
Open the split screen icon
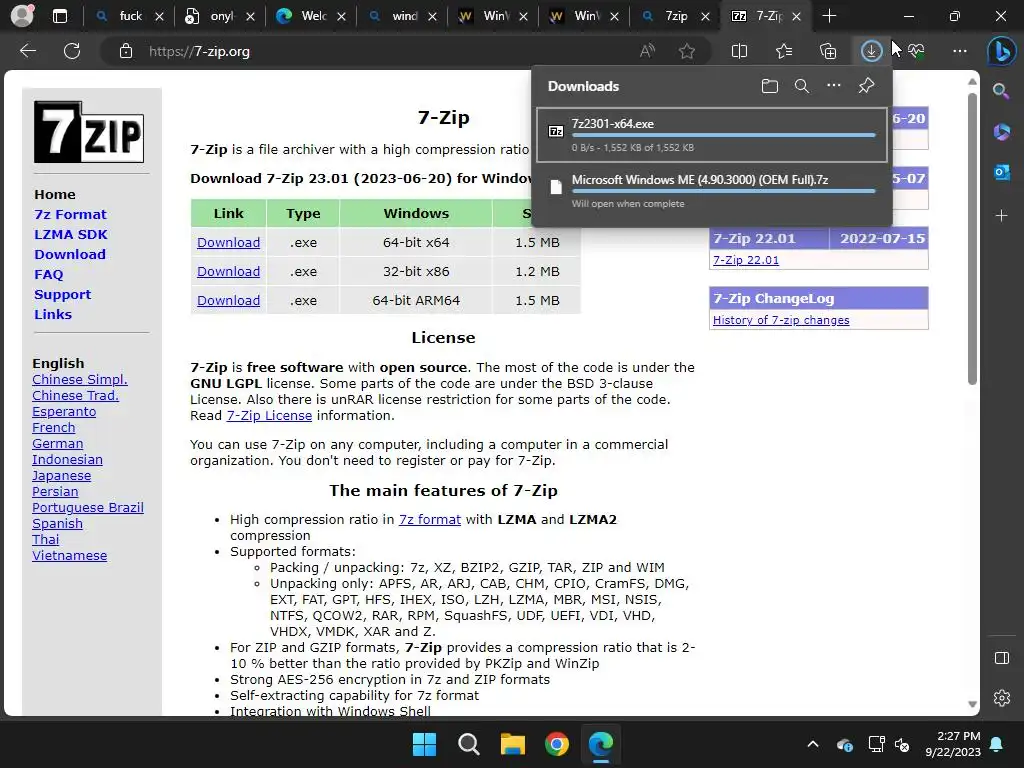click(x=739, y=51)
